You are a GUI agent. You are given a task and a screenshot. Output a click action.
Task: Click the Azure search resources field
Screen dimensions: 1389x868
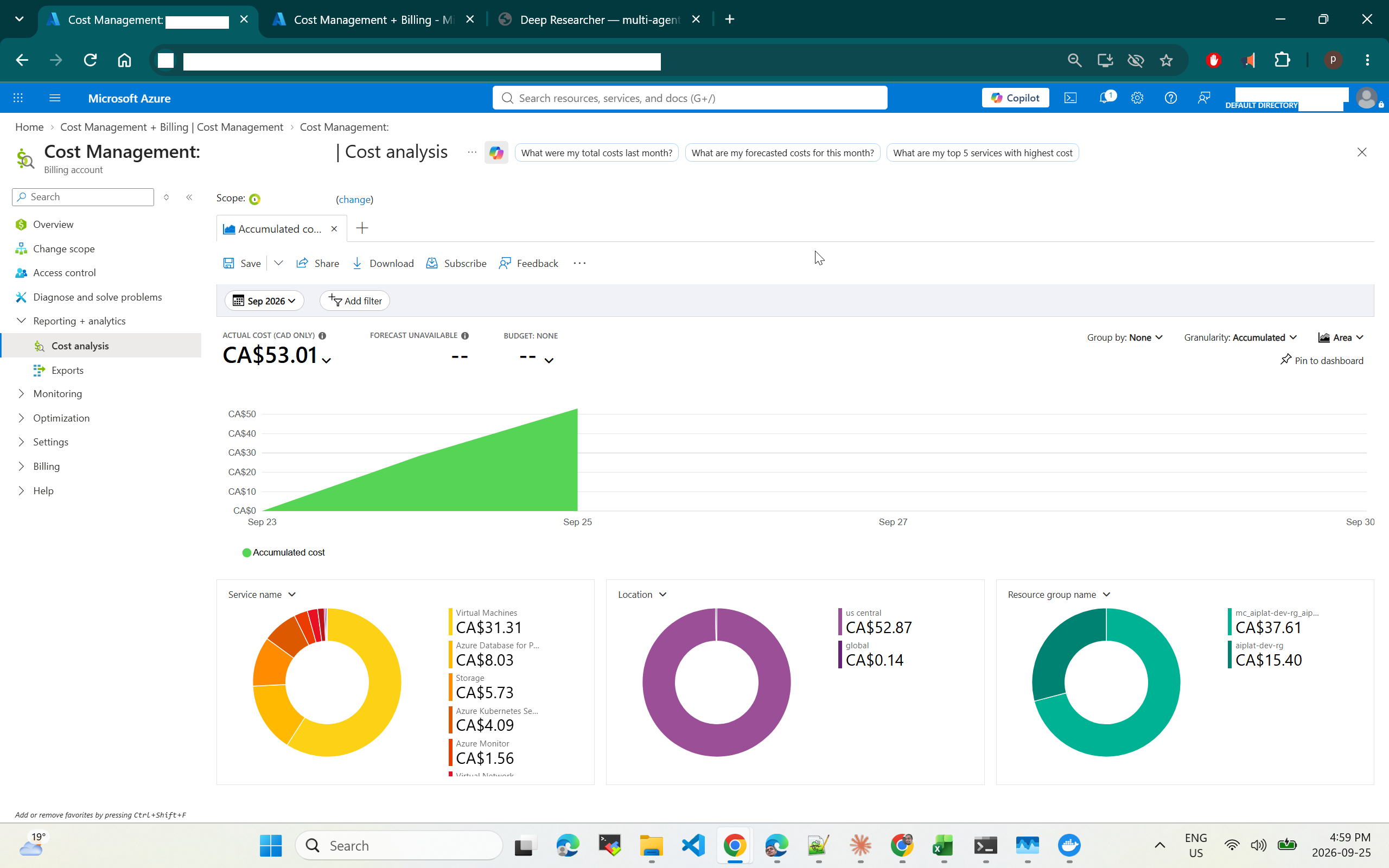(689, 98)
